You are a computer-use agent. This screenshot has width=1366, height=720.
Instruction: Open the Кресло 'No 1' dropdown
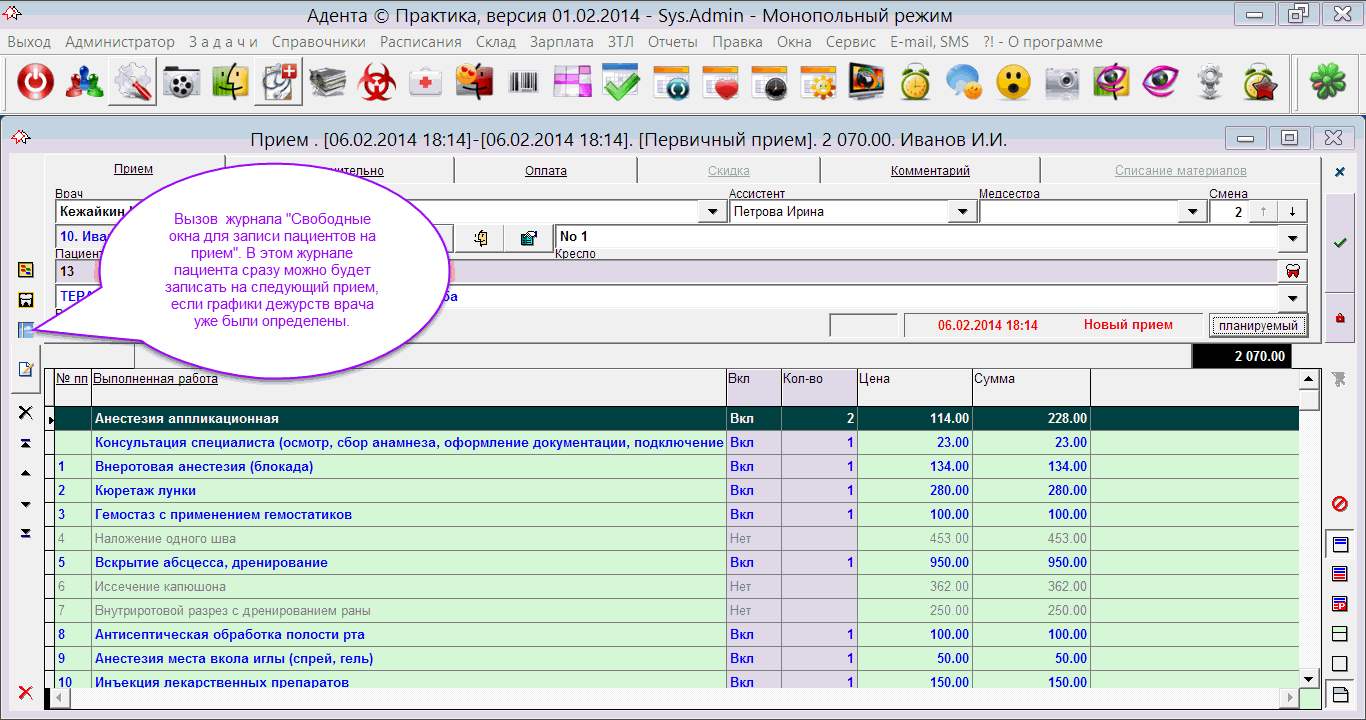pos(1293,238)
